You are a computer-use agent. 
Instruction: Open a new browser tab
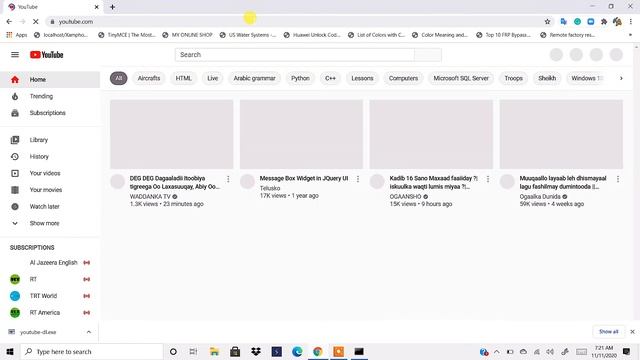pyautogui.click(x=112, y=7)
